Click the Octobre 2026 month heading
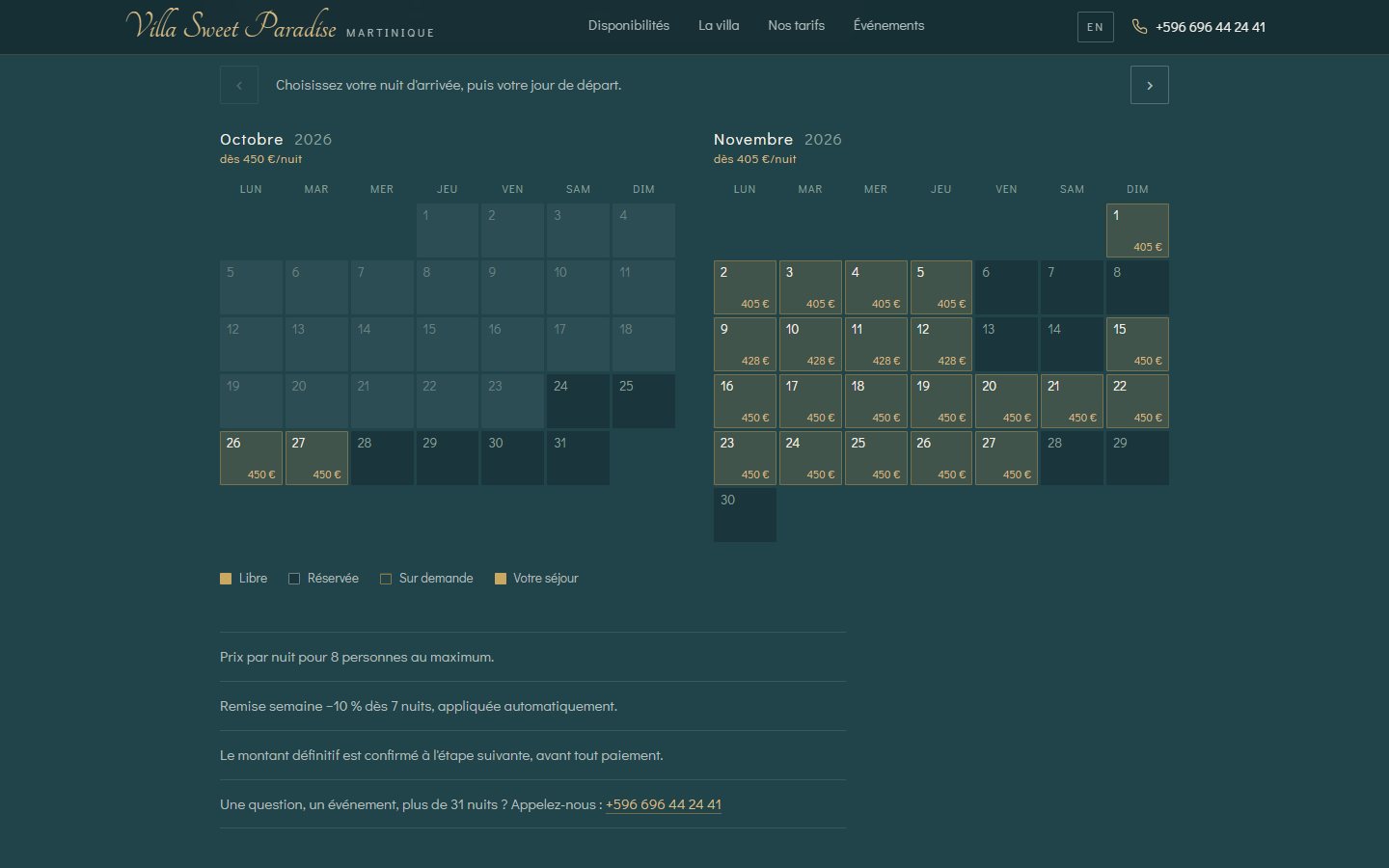Image resolution: width=1389 pixels, height=868 pixels. [x=276, y=139]
